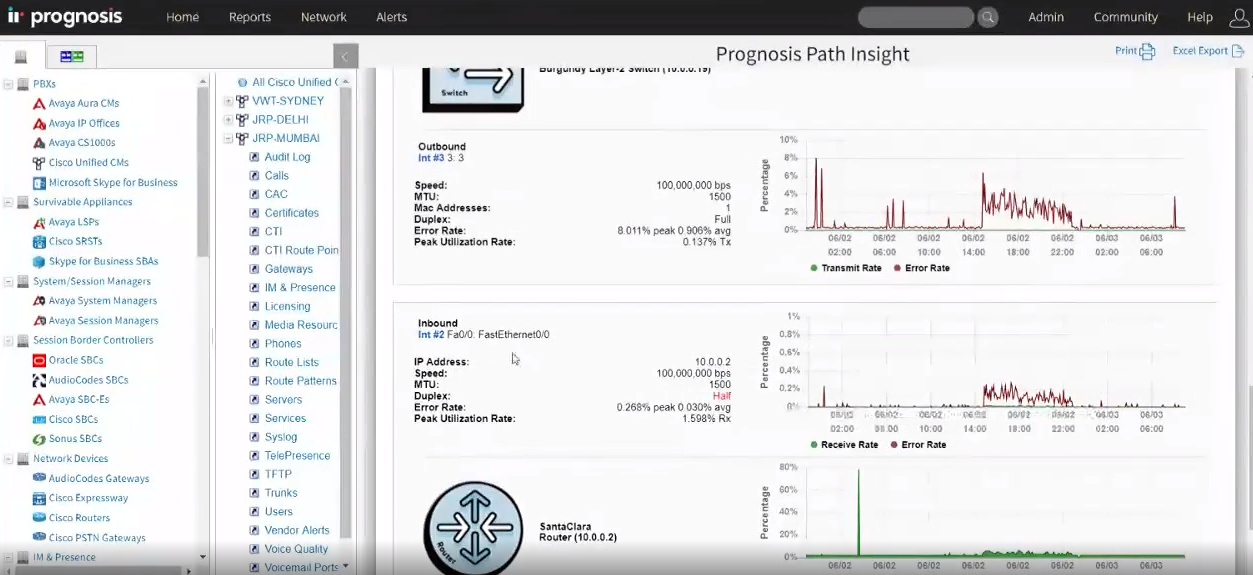The height and width of the screenshot is (575, 1253).
Task: Click into the top search field
Action: 915,17
